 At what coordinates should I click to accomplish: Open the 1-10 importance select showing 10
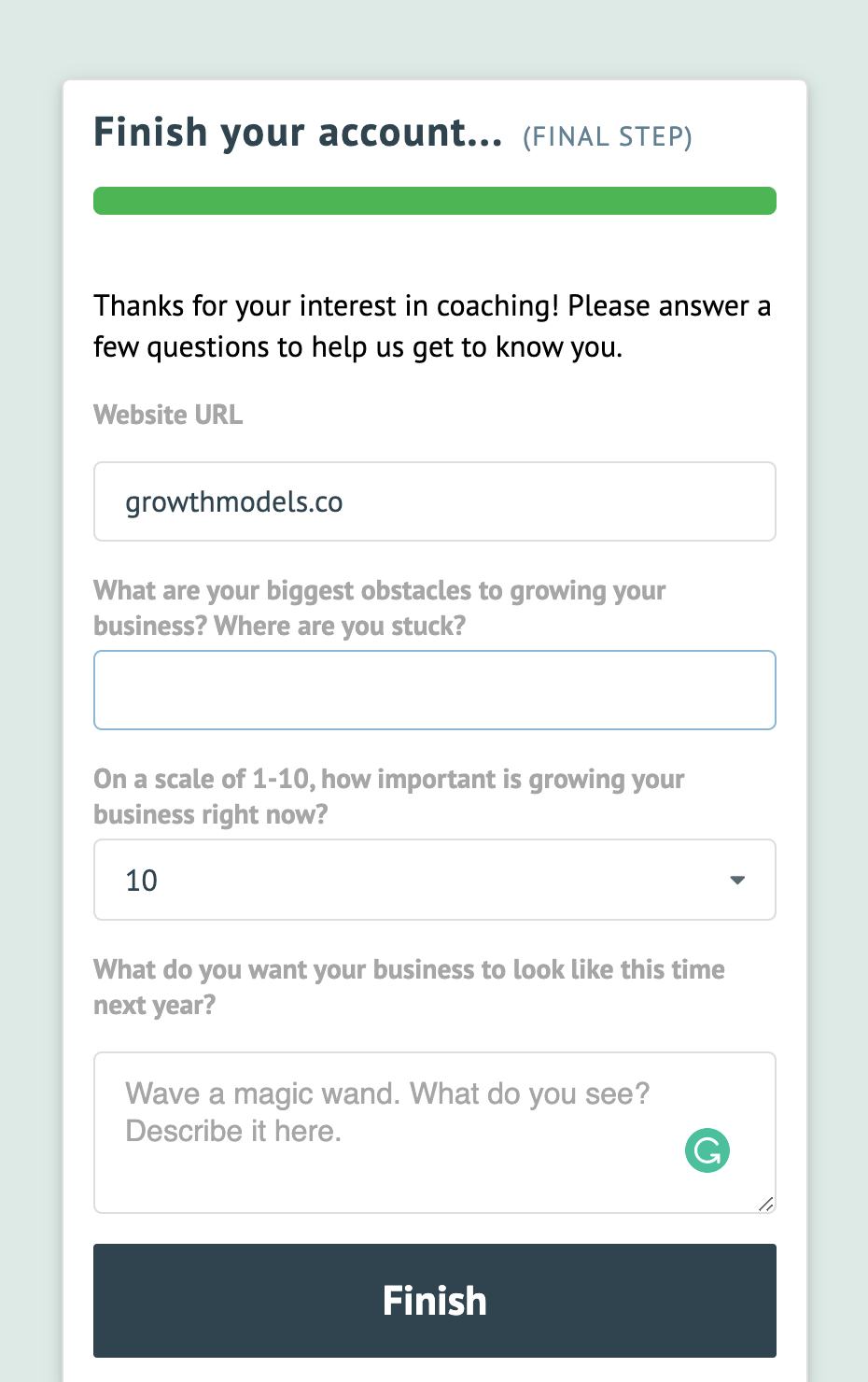pyautogui.click(x=434, y=880)
